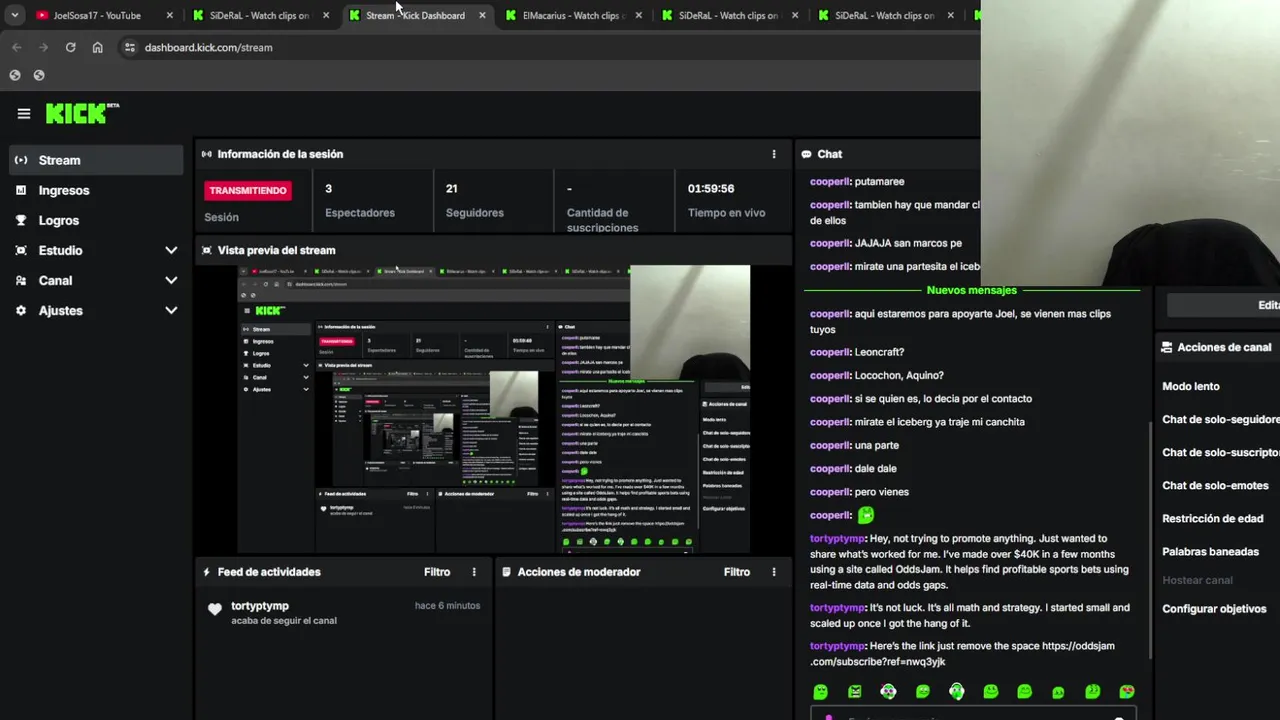The height and width of the screenshot is (720, 1280).
Task: Click the 01:59:56 Tiempo en vivo value
Action: tap(711, 188)
